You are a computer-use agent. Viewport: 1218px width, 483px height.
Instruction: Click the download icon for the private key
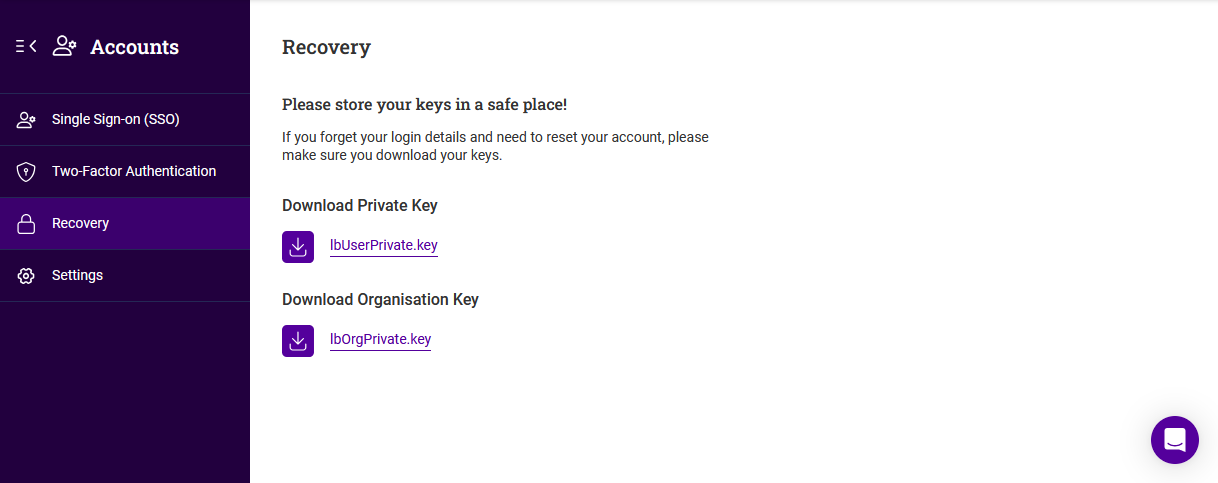coord(298,247)
